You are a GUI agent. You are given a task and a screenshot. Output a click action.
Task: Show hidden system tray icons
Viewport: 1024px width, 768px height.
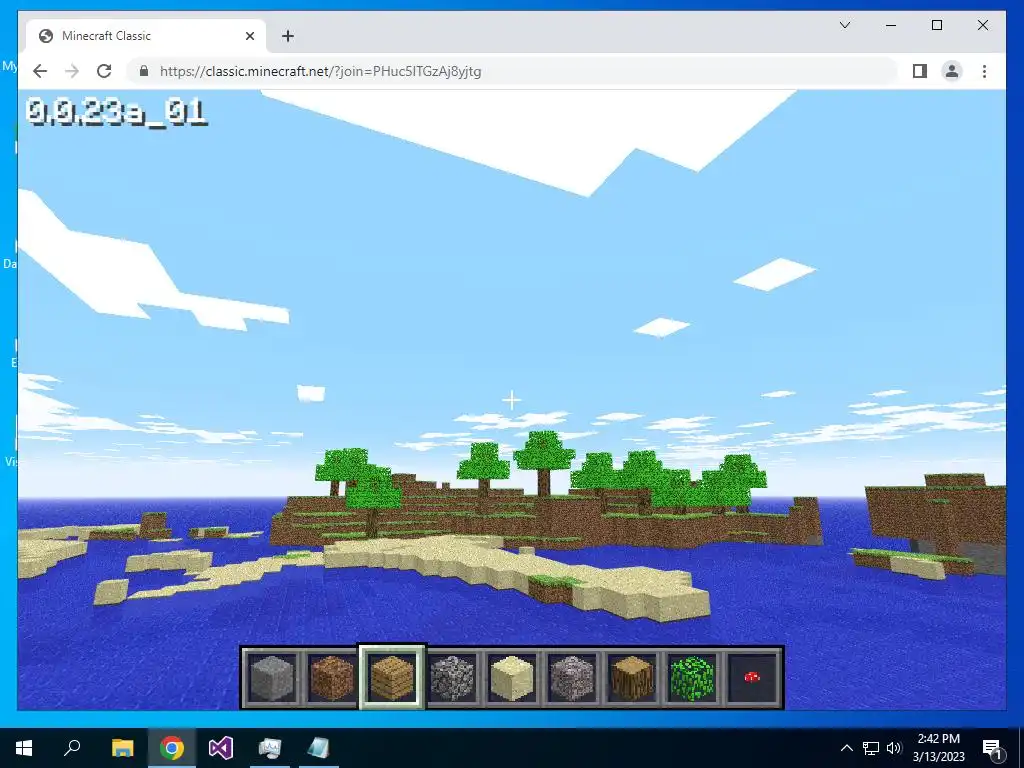(846, 748)
